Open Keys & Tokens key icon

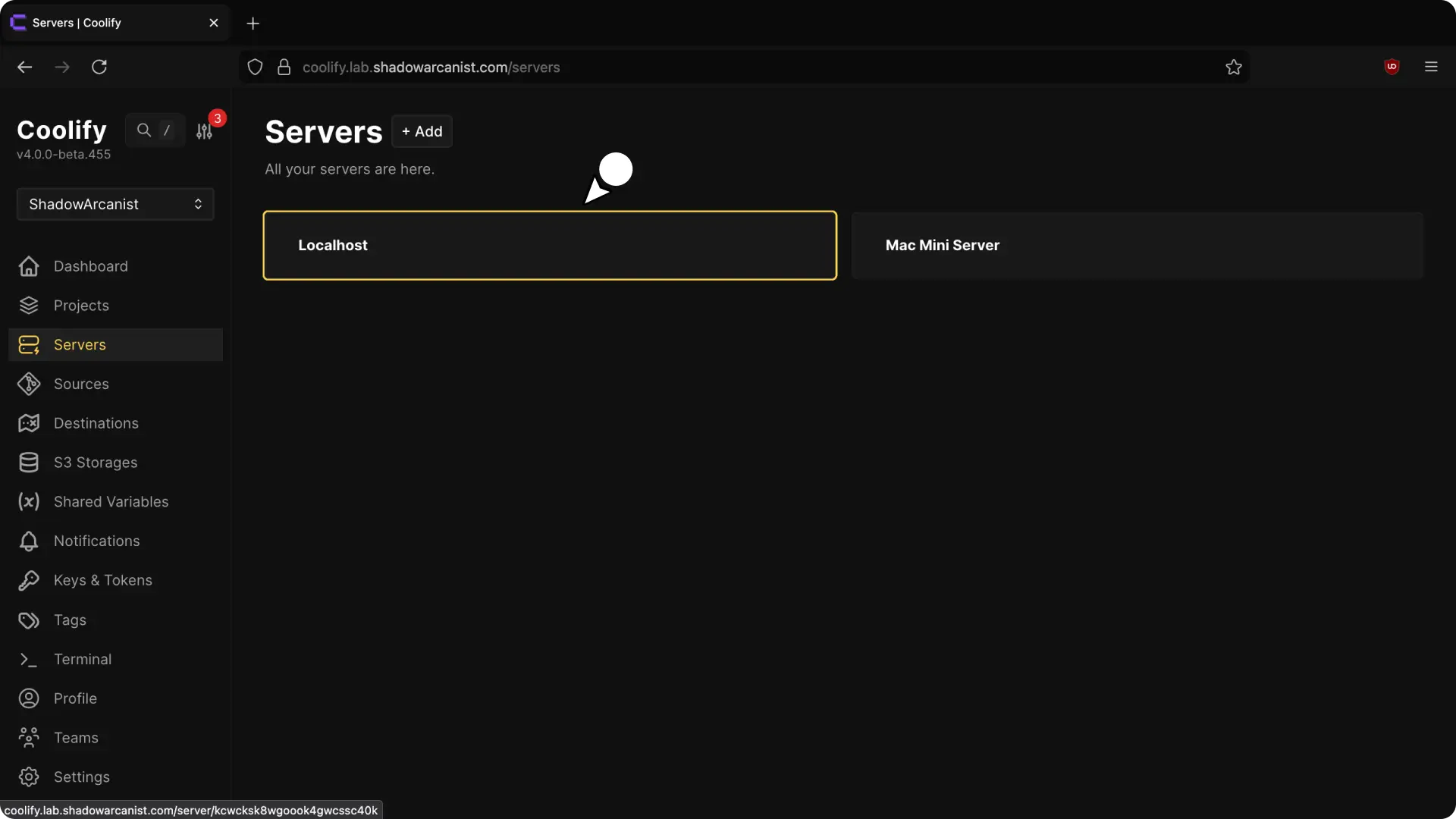(x=28, y=580)
